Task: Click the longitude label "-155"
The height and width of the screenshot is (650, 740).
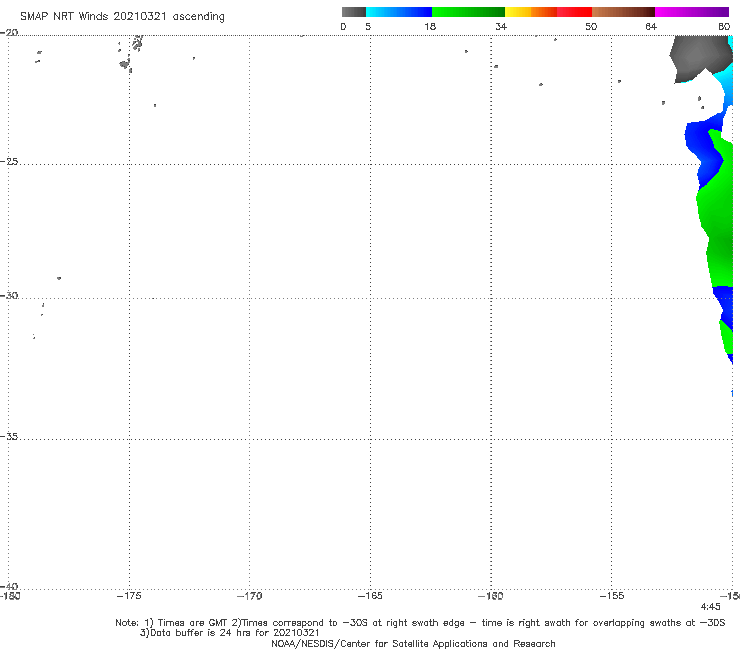Action: [612, 596]
